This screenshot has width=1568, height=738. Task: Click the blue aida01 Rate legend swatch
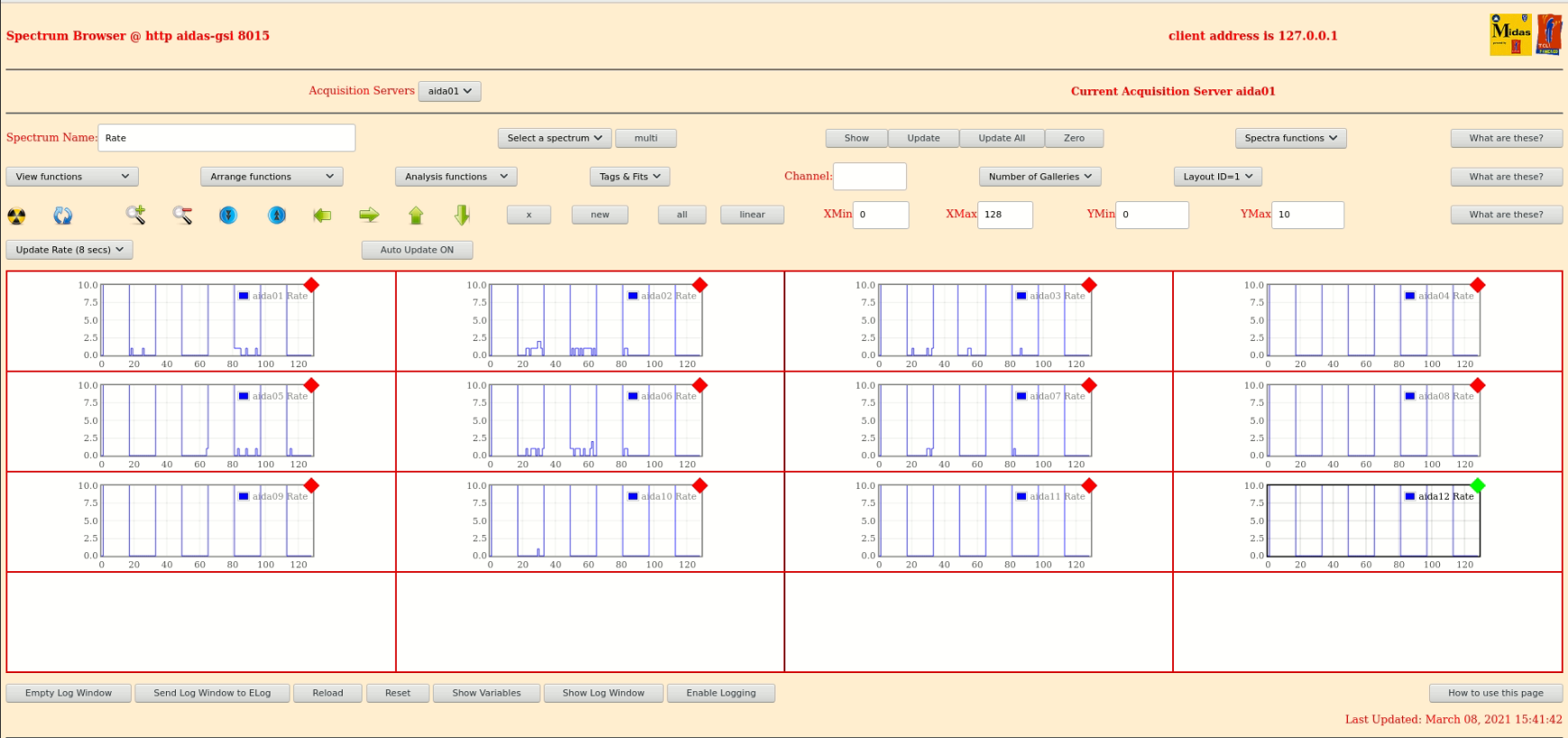(x=243, y=296)
